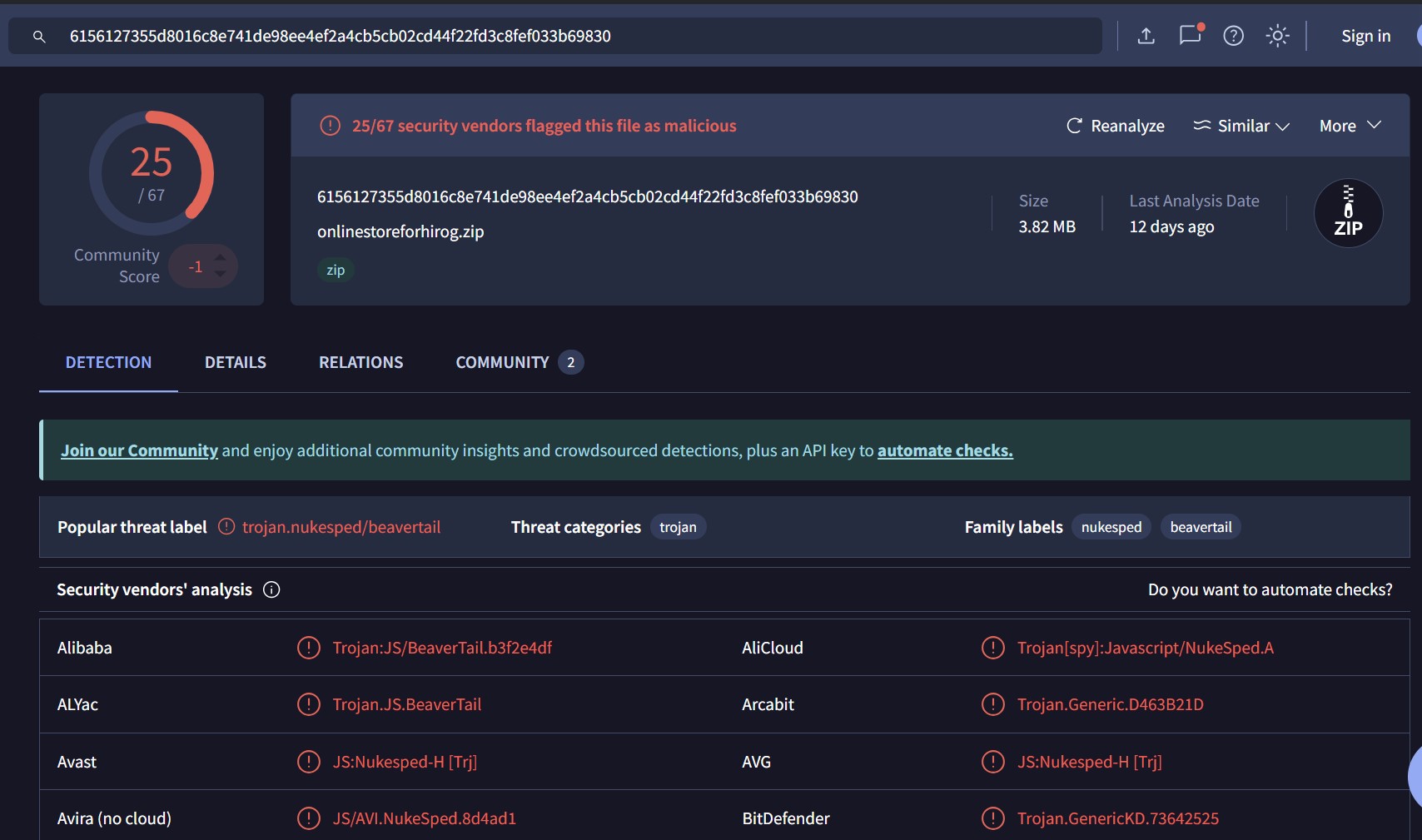Upvote the community score arrow
The height and width of the screenshot is (840, 1422).
coord(221,257)
